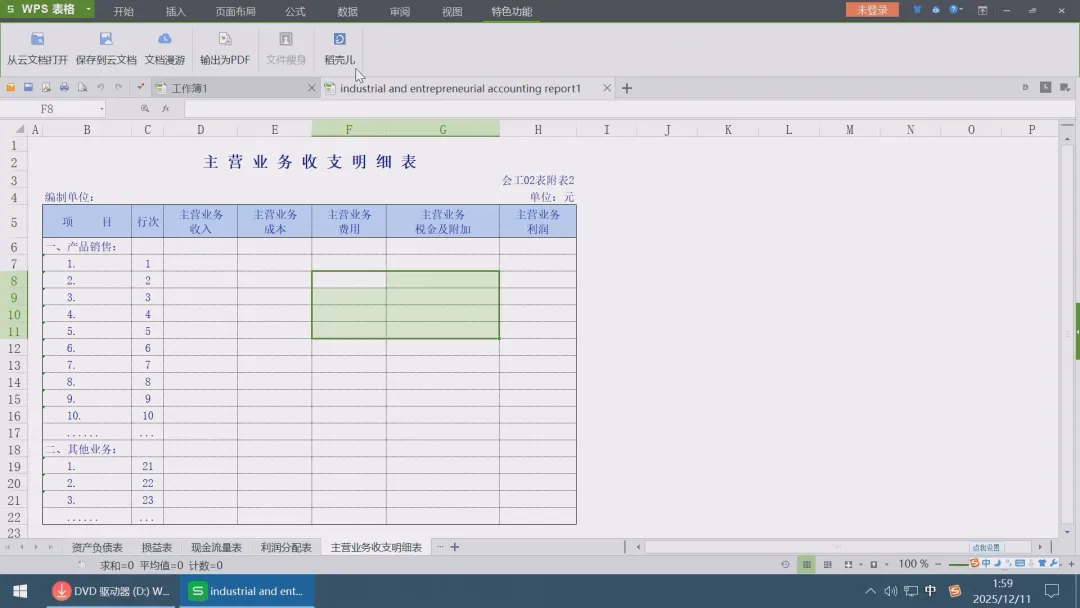Click the 100 % zoom level

[914, 564]
